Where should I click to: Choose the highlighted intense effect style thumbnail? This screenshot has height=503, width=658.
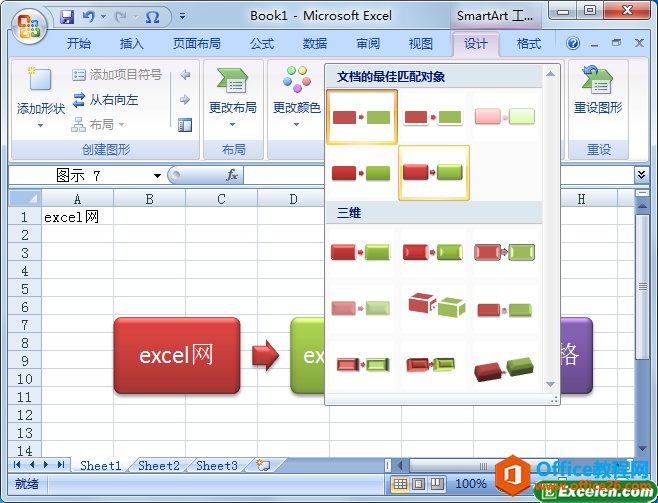[x=433, y=173]
